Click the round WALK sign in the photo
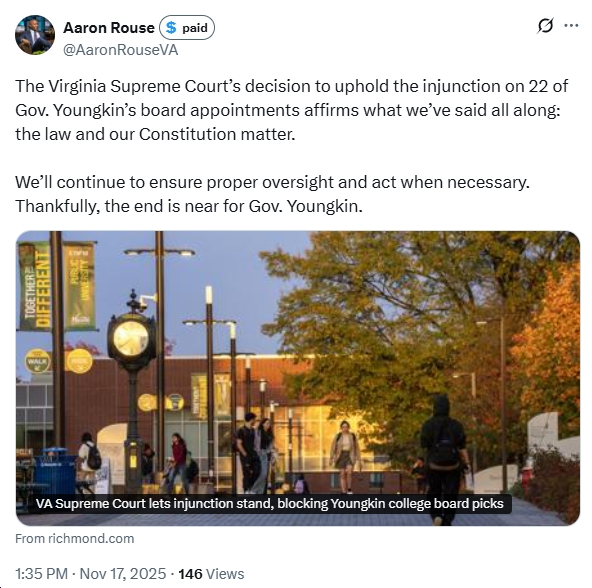Image resolution: width=592 pixels, height=588 pixels. pos(37,361)
